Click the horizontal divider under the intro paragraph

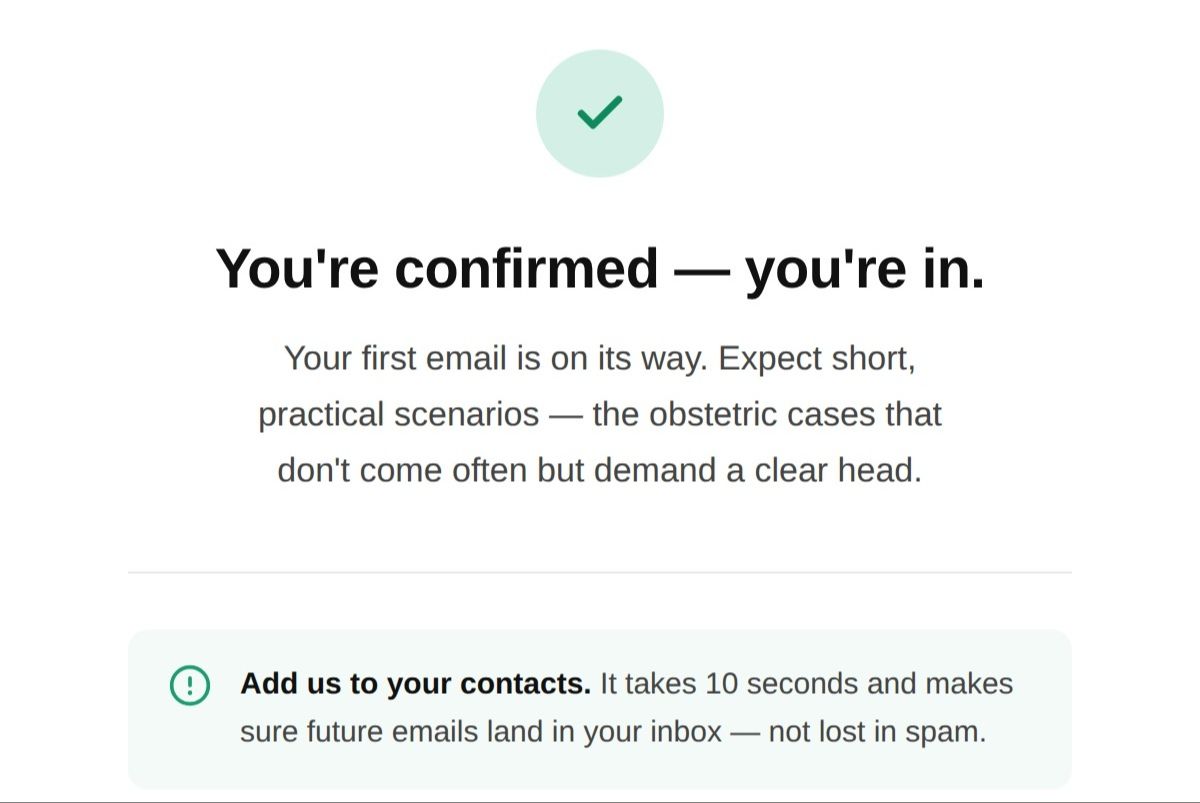600,573
